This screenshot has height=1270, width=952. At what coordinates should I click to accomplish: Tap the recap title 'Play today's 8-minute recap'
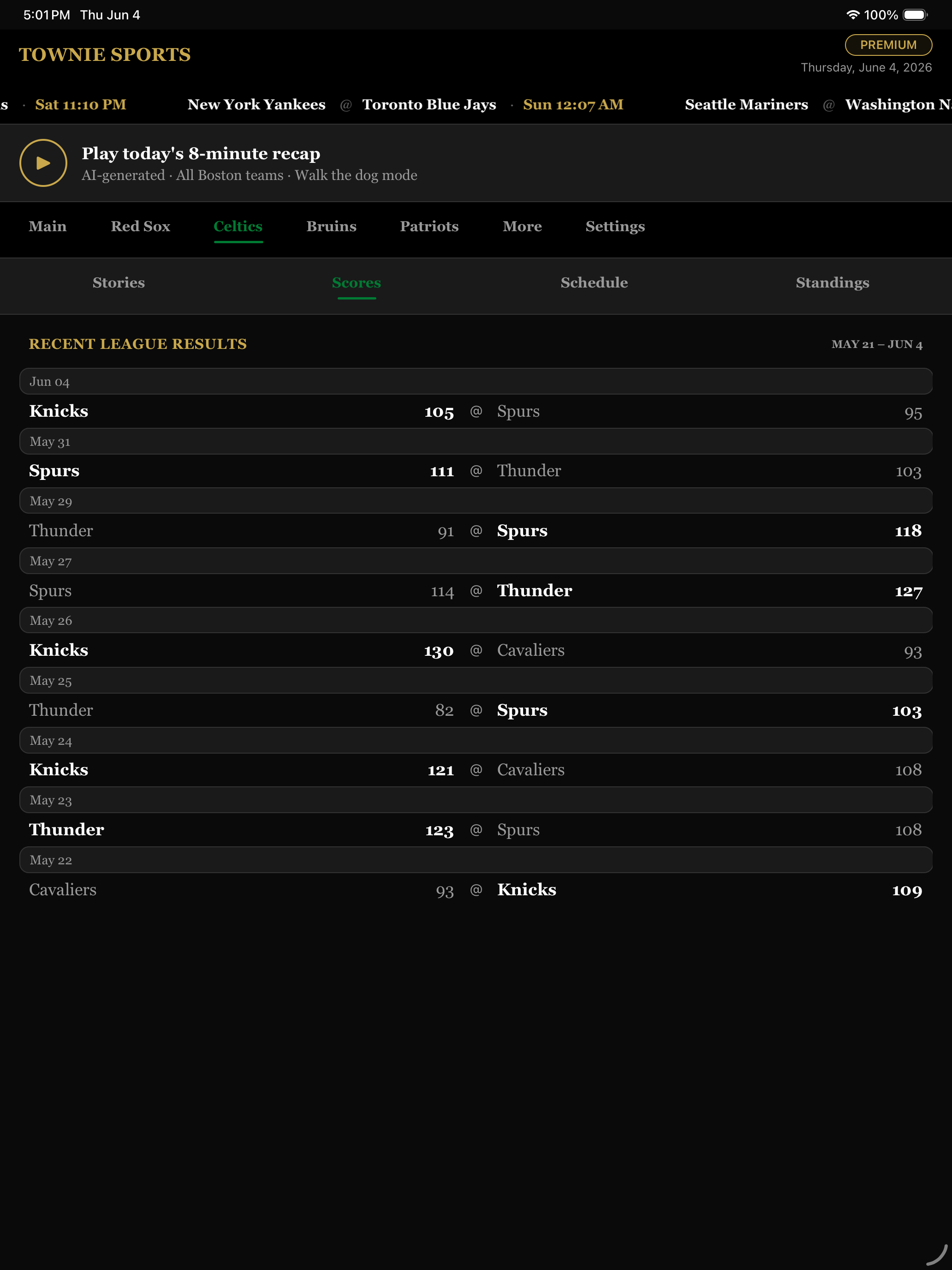(x=201, y=153)
